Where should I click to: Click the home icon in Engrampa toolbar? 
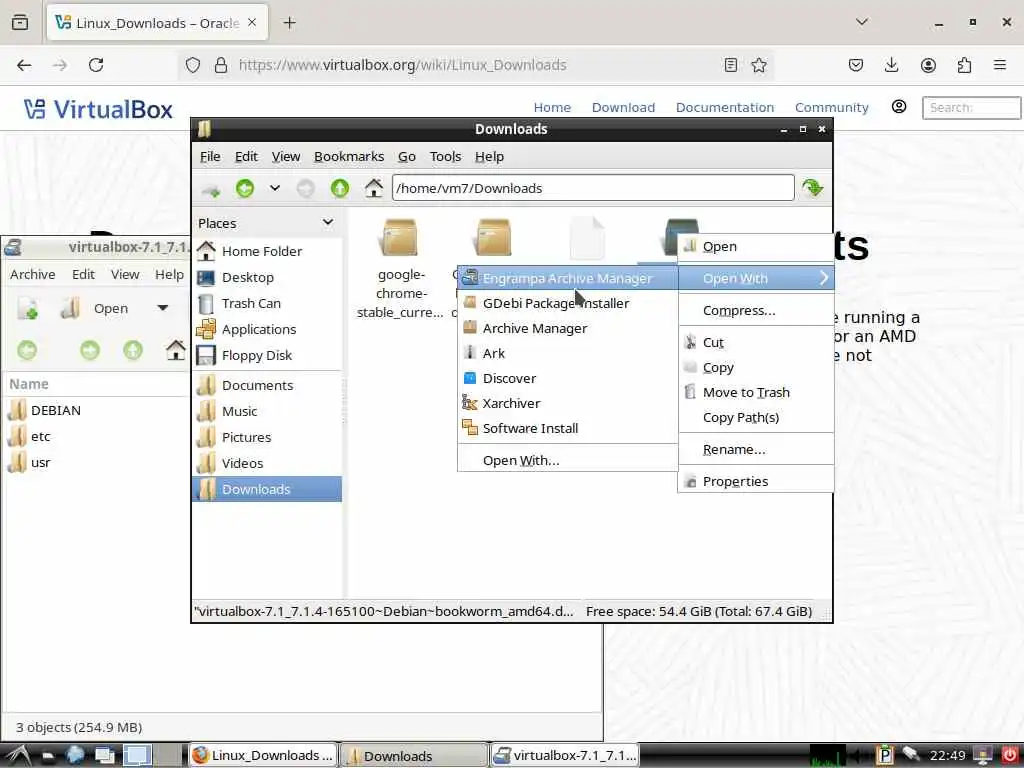(175, 350)
